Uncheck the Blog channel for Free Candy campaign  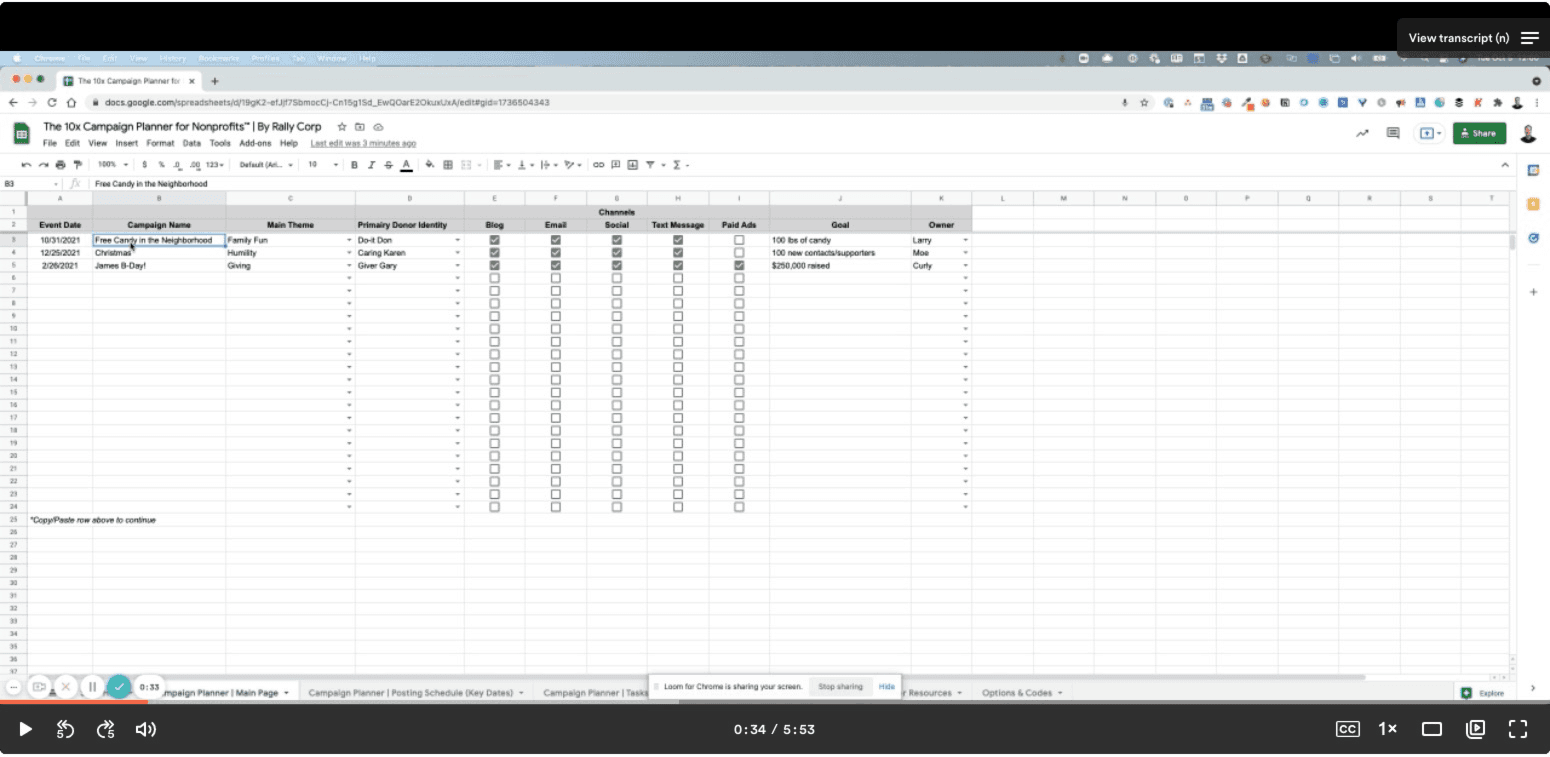pyautogui.click(x=494, y=239)
